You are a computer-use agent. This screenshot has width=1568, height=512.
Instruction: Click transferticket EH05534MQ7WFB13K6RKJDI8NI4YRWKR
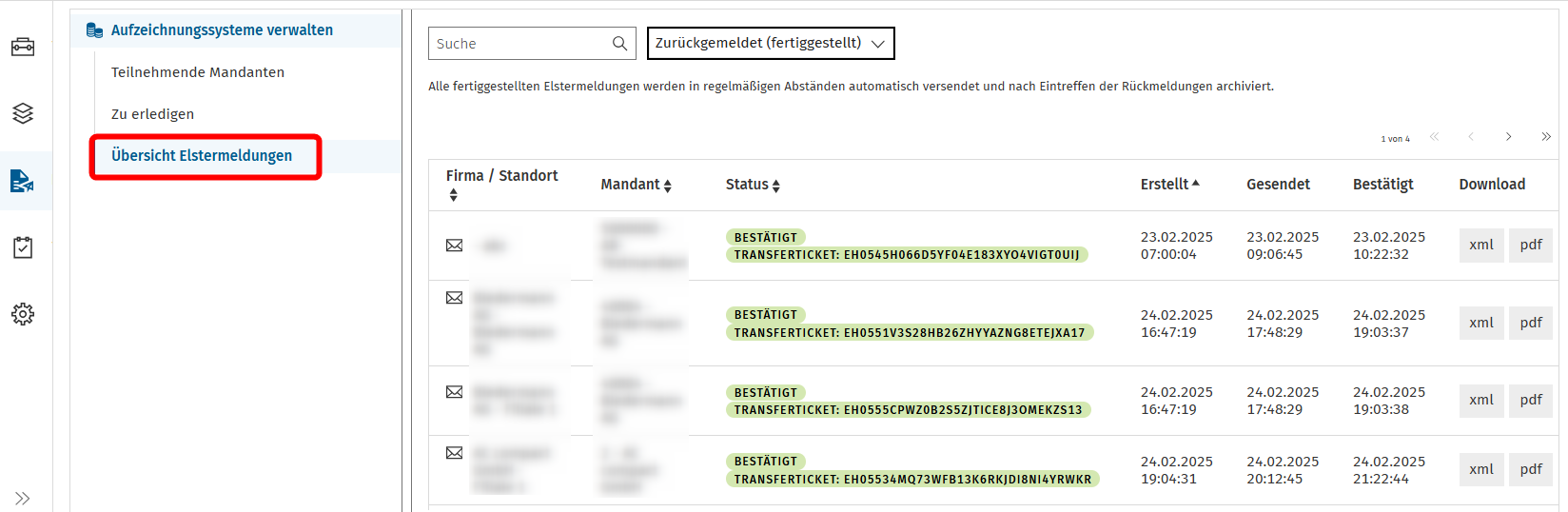click(x=913, y=480)
